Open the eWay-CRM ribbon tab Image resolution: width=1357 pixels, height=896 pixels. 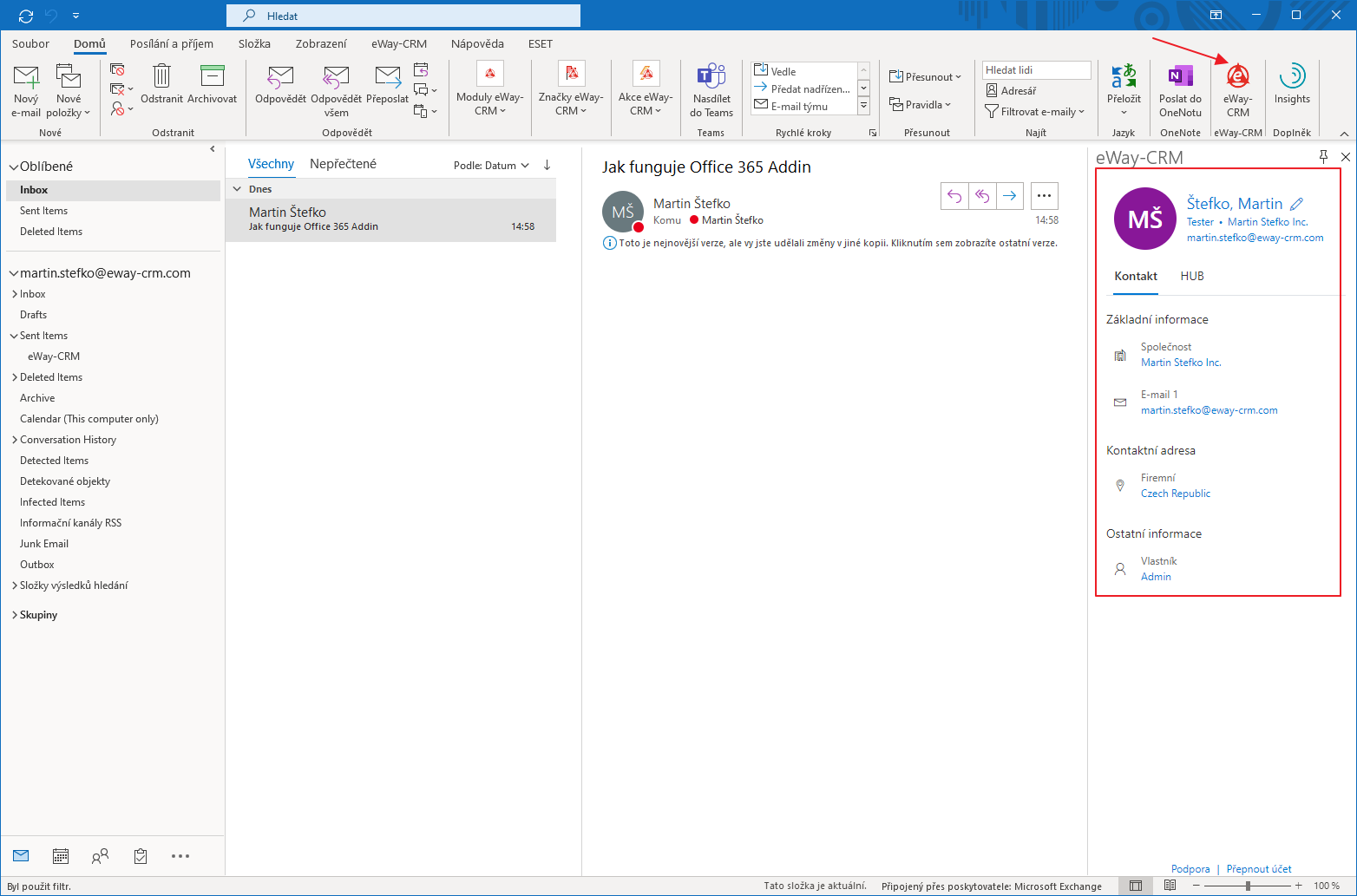point(399,43)
